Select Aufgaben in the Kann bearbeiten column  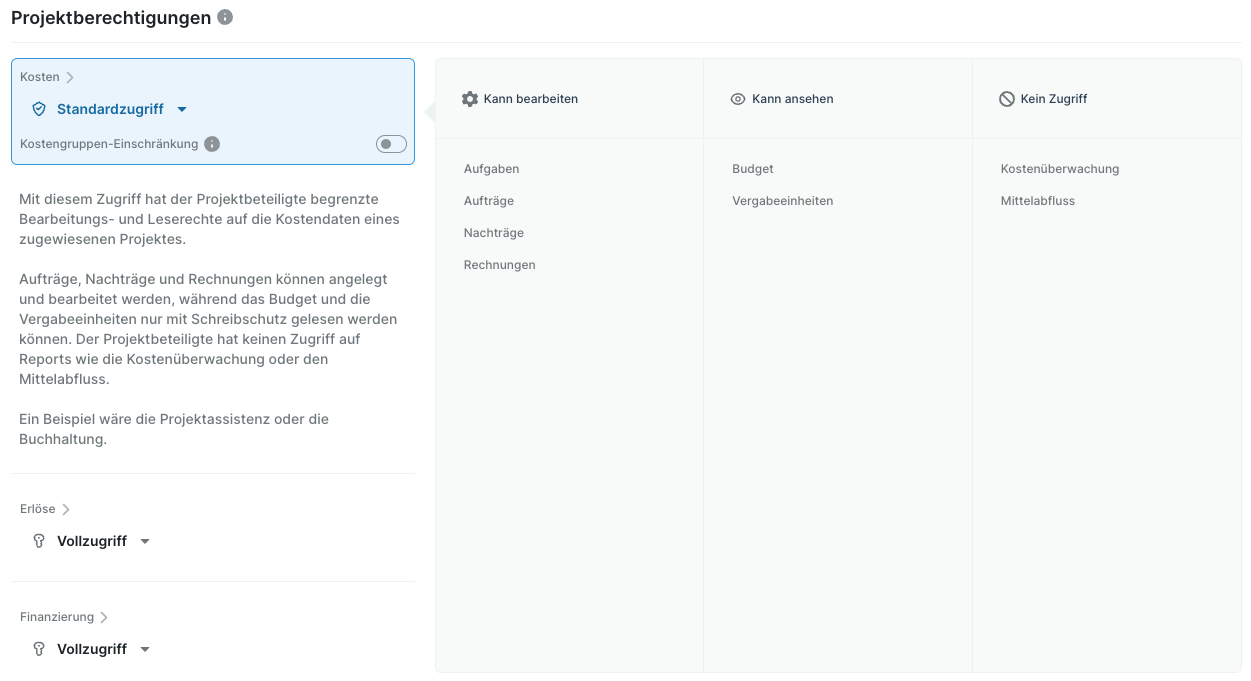coord(491,169)
